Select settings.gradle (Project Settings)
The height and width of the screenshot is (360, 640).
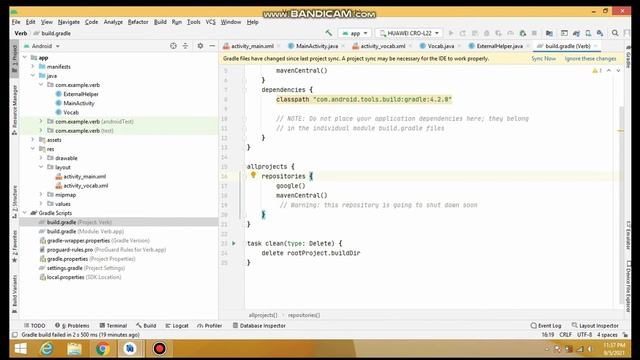point(82,268)
